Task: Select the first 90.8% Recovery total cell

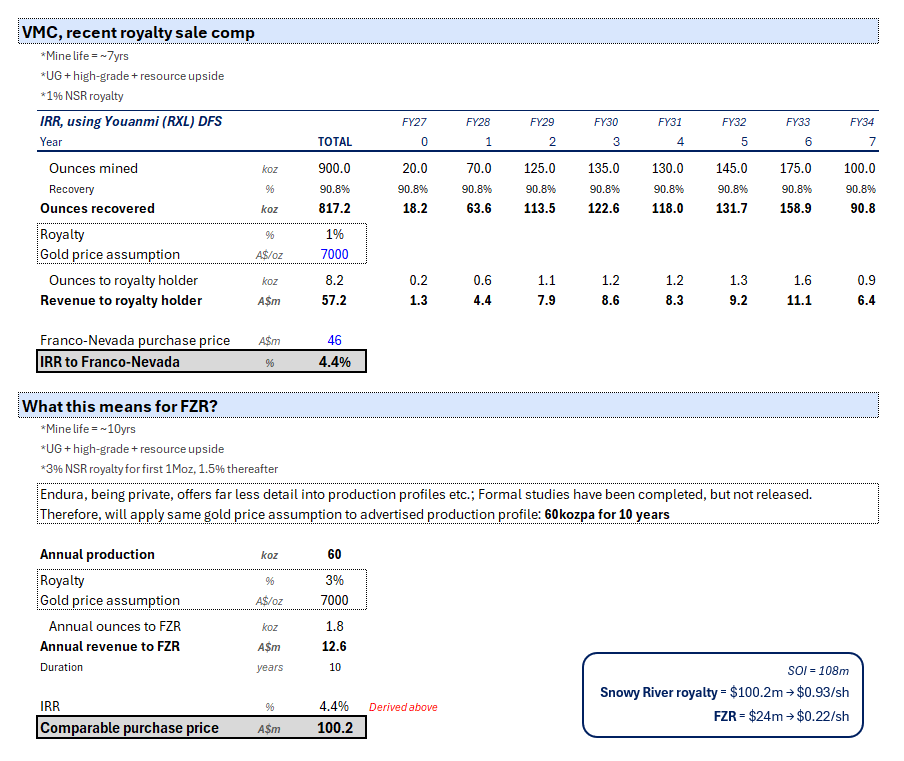Action: click(x=335, y=189)
